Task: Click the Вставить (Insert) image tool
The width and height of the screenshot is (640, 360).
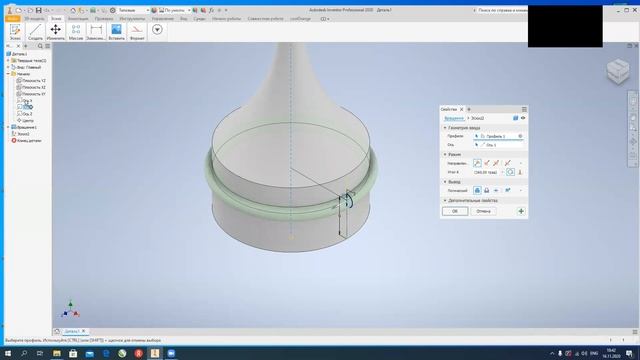Action: coord(117,31)
